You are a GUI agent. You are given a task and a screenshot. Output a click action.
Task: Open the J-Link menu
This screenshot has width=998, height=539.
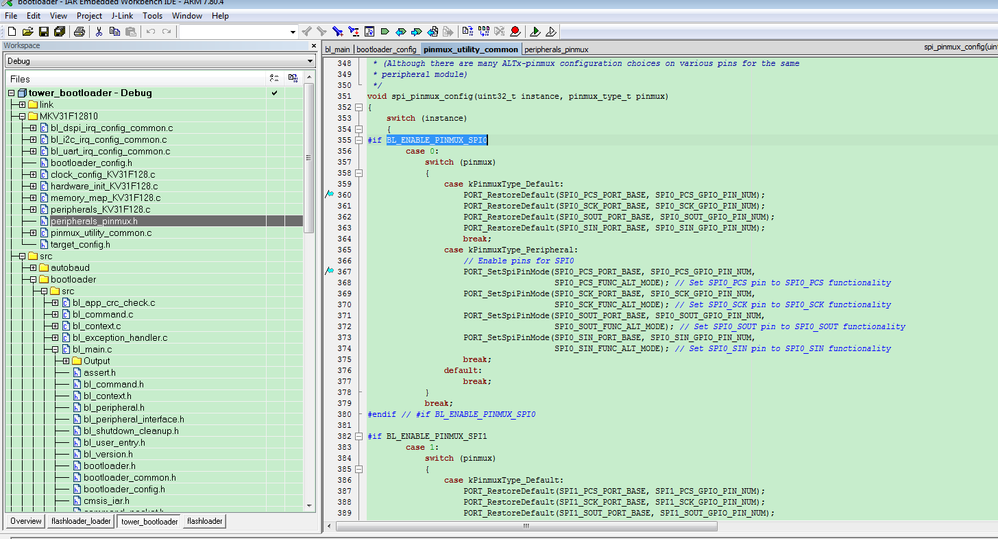point(122,16)
